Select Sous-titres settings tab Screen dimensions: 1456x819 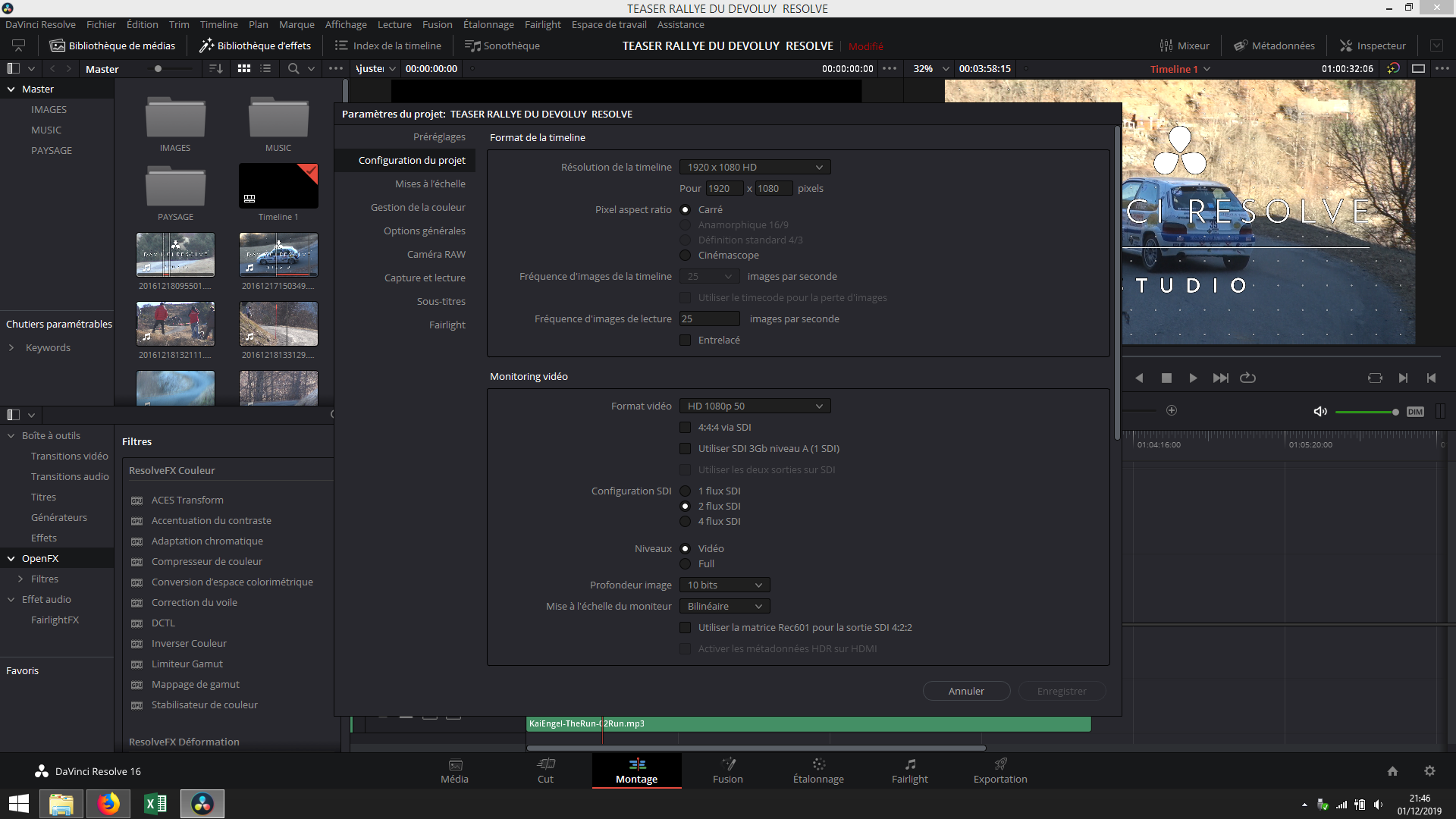coord(441,301)
